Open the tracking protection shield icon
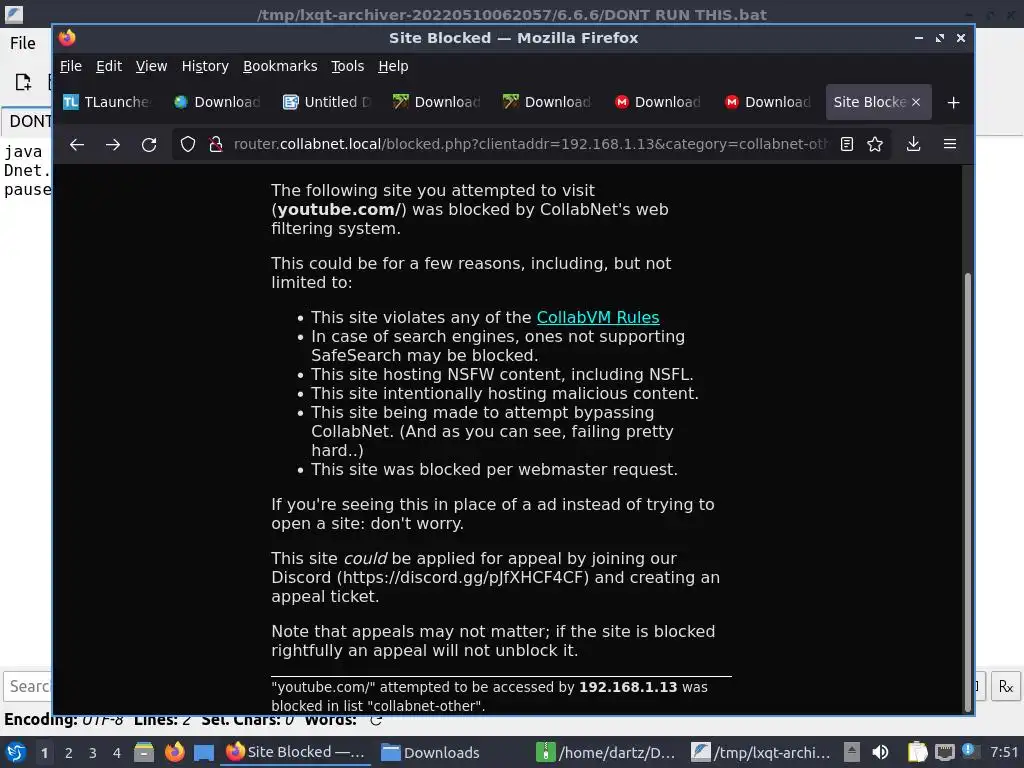Viewport: 1024px width, 768px height. [x=188, y=144]
